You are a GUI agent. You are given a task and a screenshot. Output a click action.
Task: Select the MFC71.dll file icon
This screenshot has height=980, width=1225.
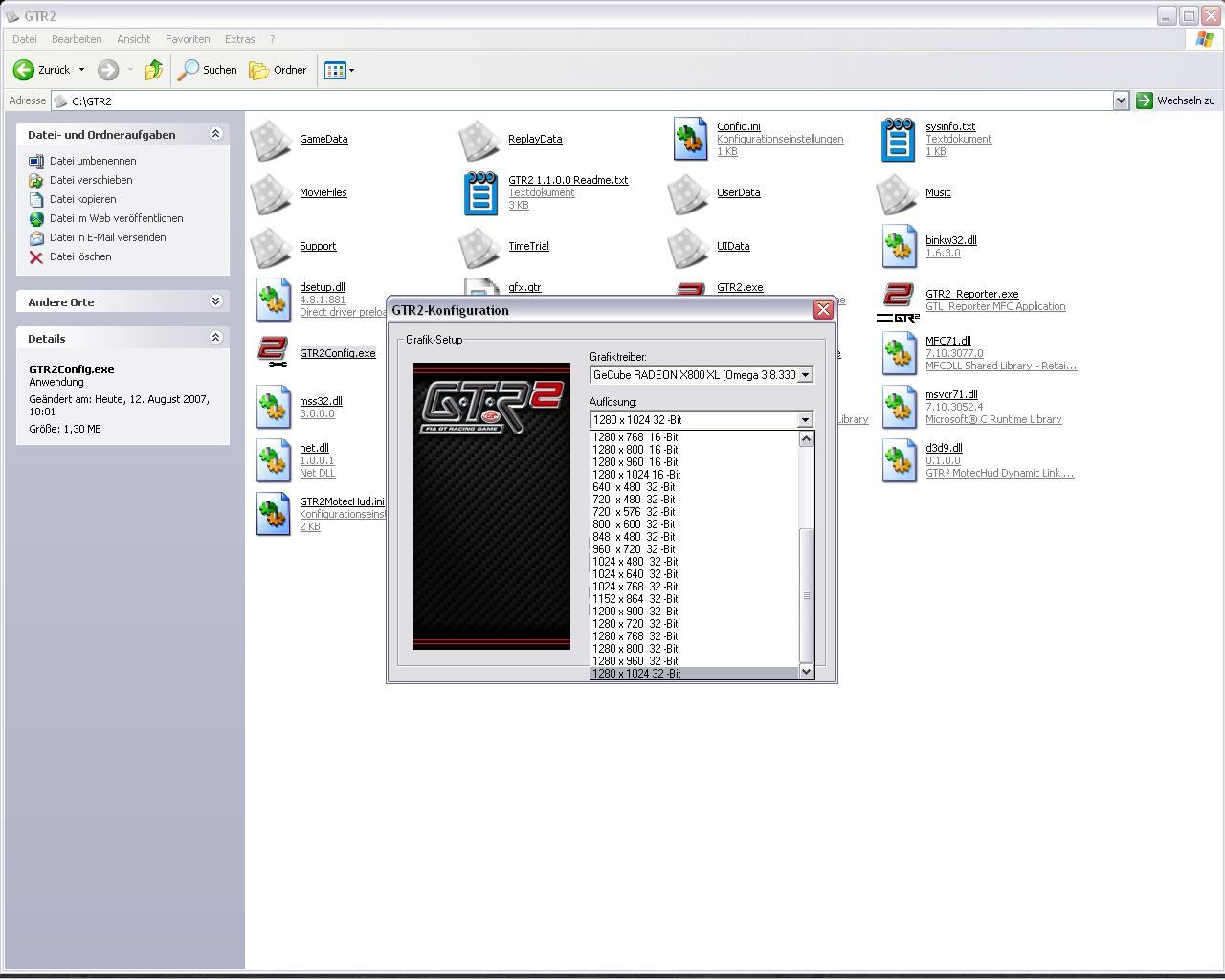click(x=898, y=353)
